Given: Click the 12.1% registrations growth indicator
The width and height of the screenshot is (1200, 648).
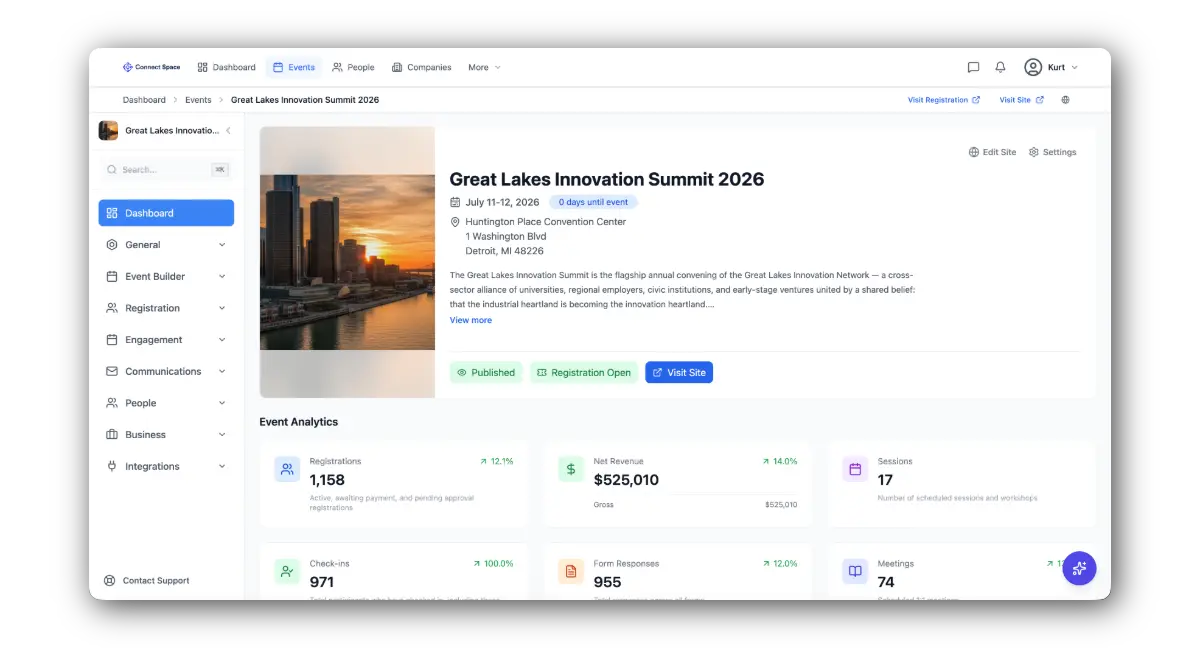Looking at the screenshot, I should coord(497,461).
